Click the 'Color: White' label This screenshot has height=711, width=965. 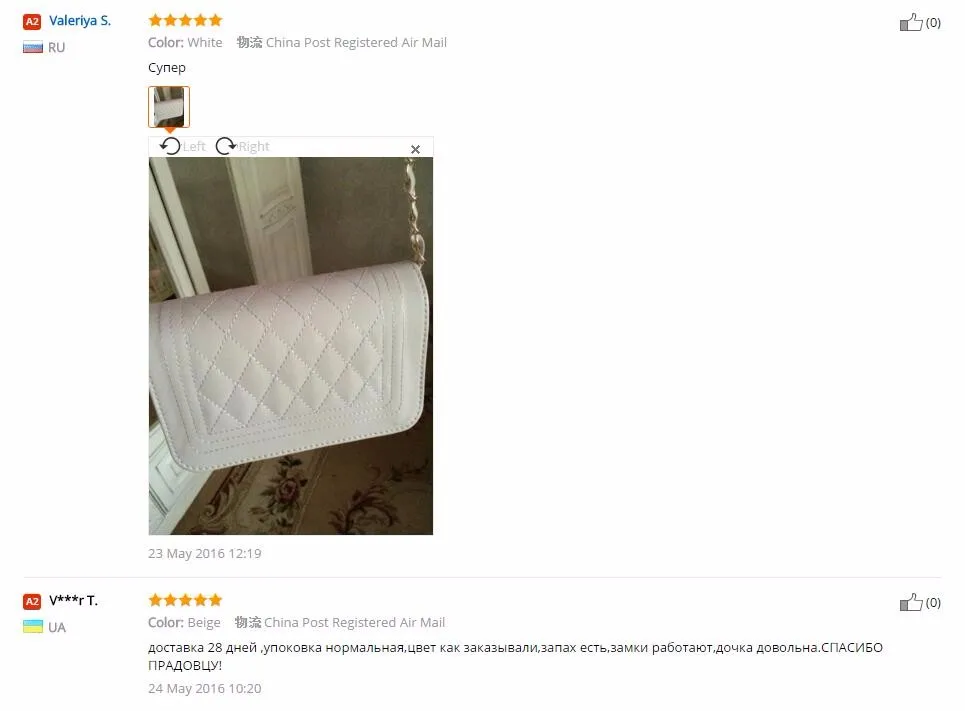click(x=185, y=42)
